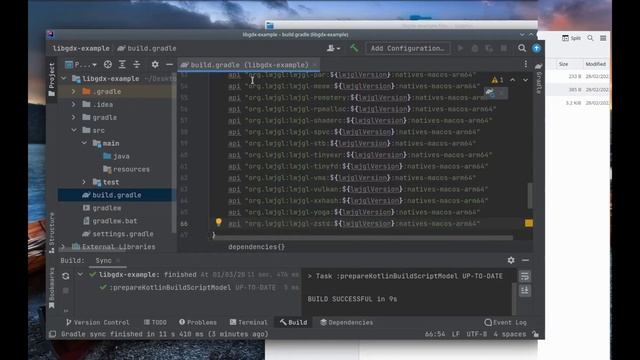Click 4 spaces indent setting
Image resolution: width=640 pixels, height=360 pixels.
[510, 334]
